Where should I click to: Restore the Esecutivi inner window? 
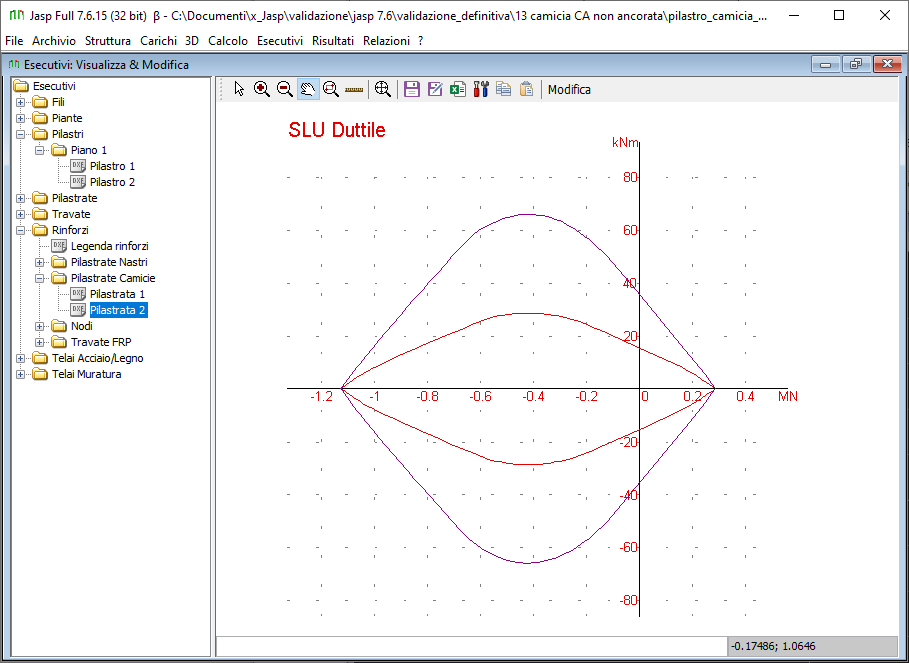click(x=856, y=65)
